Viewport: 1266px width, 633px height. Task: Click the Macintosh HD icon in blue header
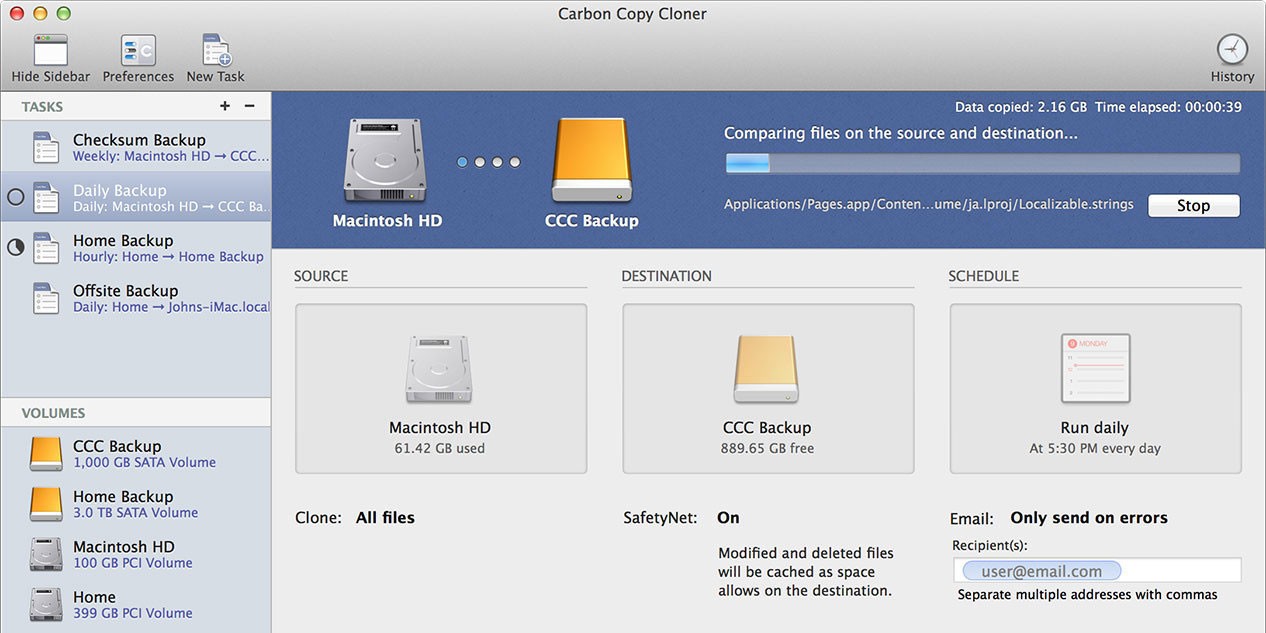point(386,162)
